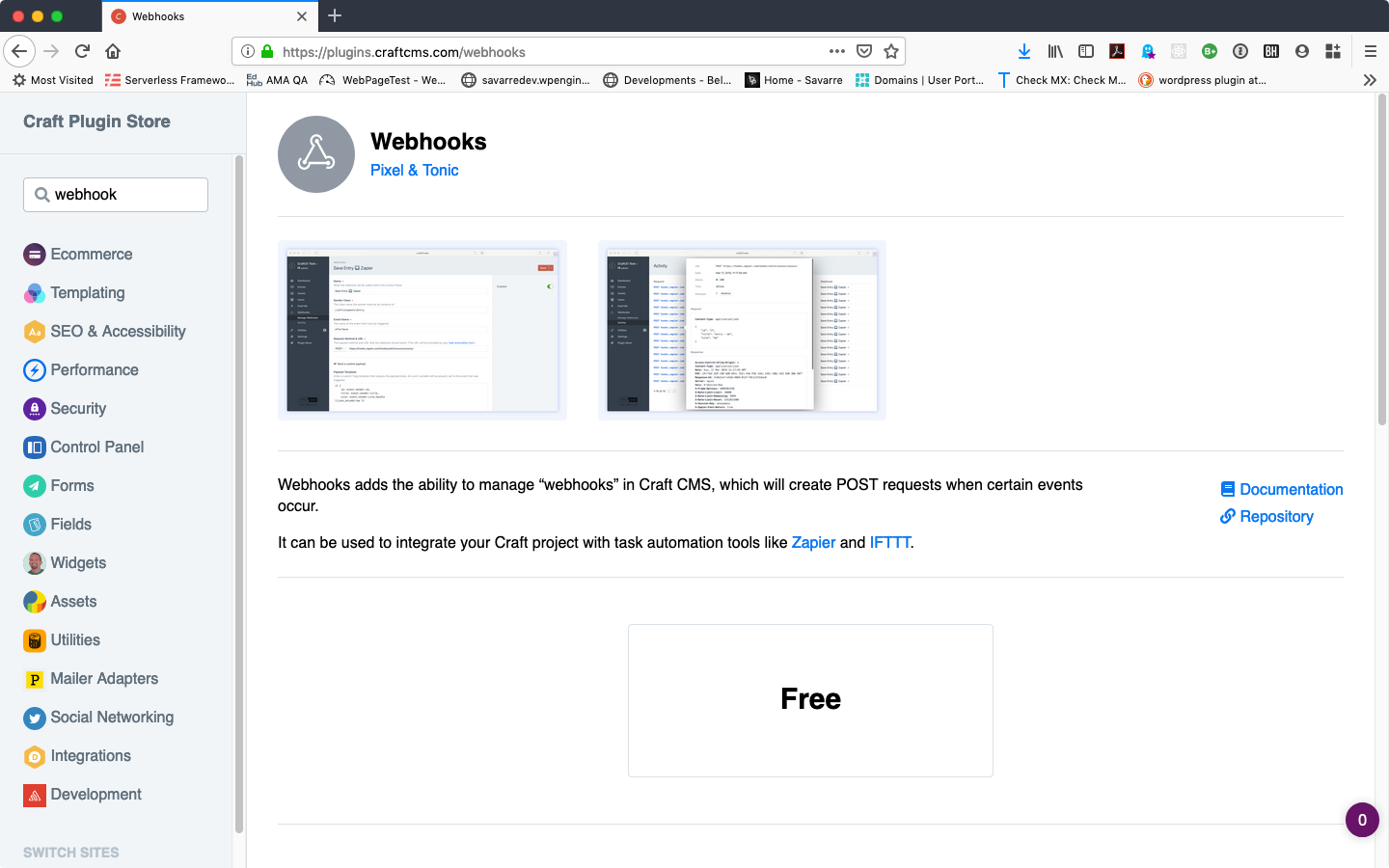Click the Webhooks plugin logo icon
This screenshot has height=868, width=1389.
(x=316, y=154)
